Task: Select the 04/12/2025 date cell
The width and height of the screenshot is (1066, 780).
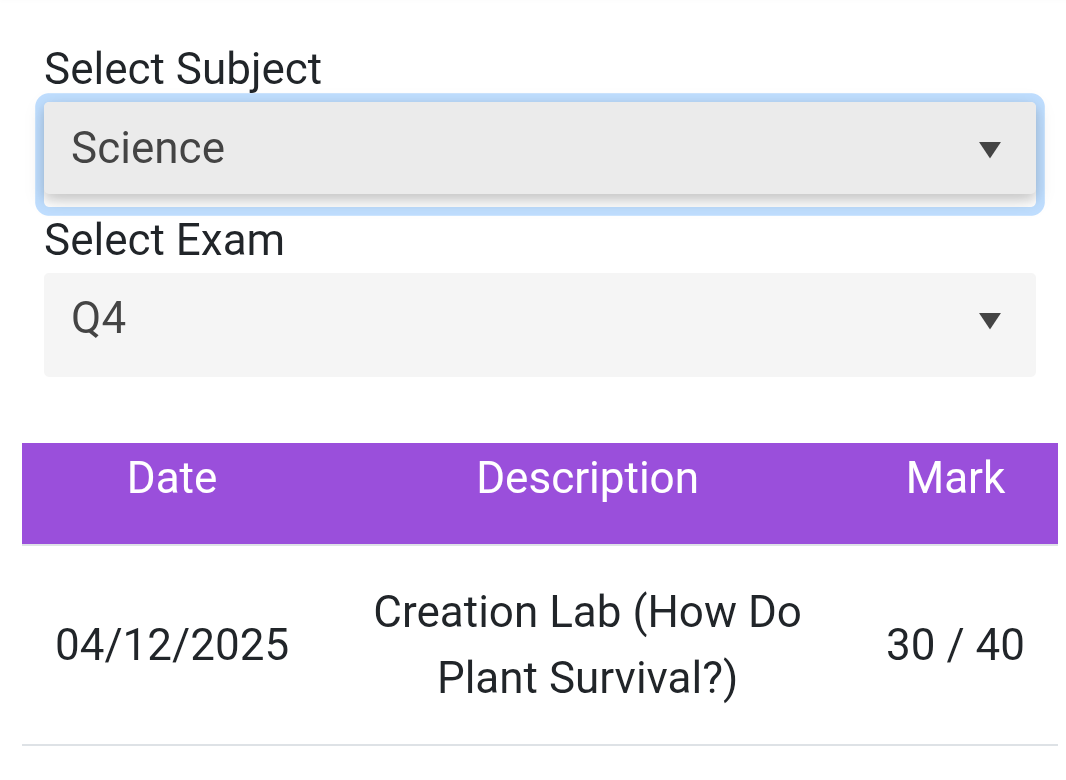Action: (172, 645)
